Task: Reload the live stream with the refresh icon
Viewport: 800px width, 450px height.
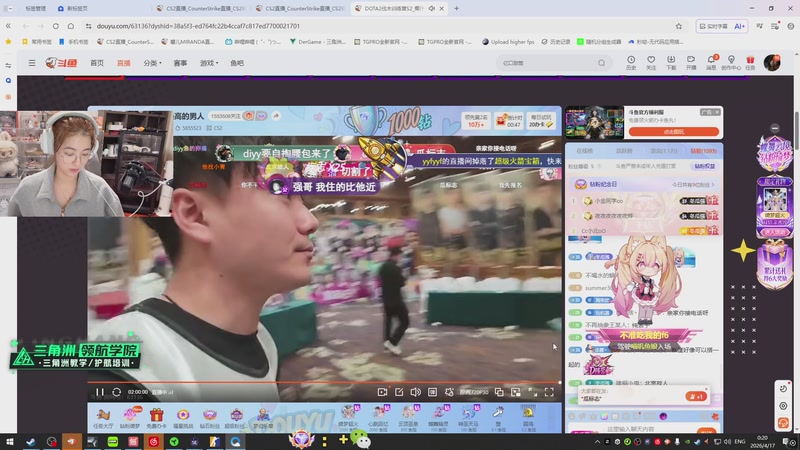Action: pyautogui.click(x=116, y=392)
